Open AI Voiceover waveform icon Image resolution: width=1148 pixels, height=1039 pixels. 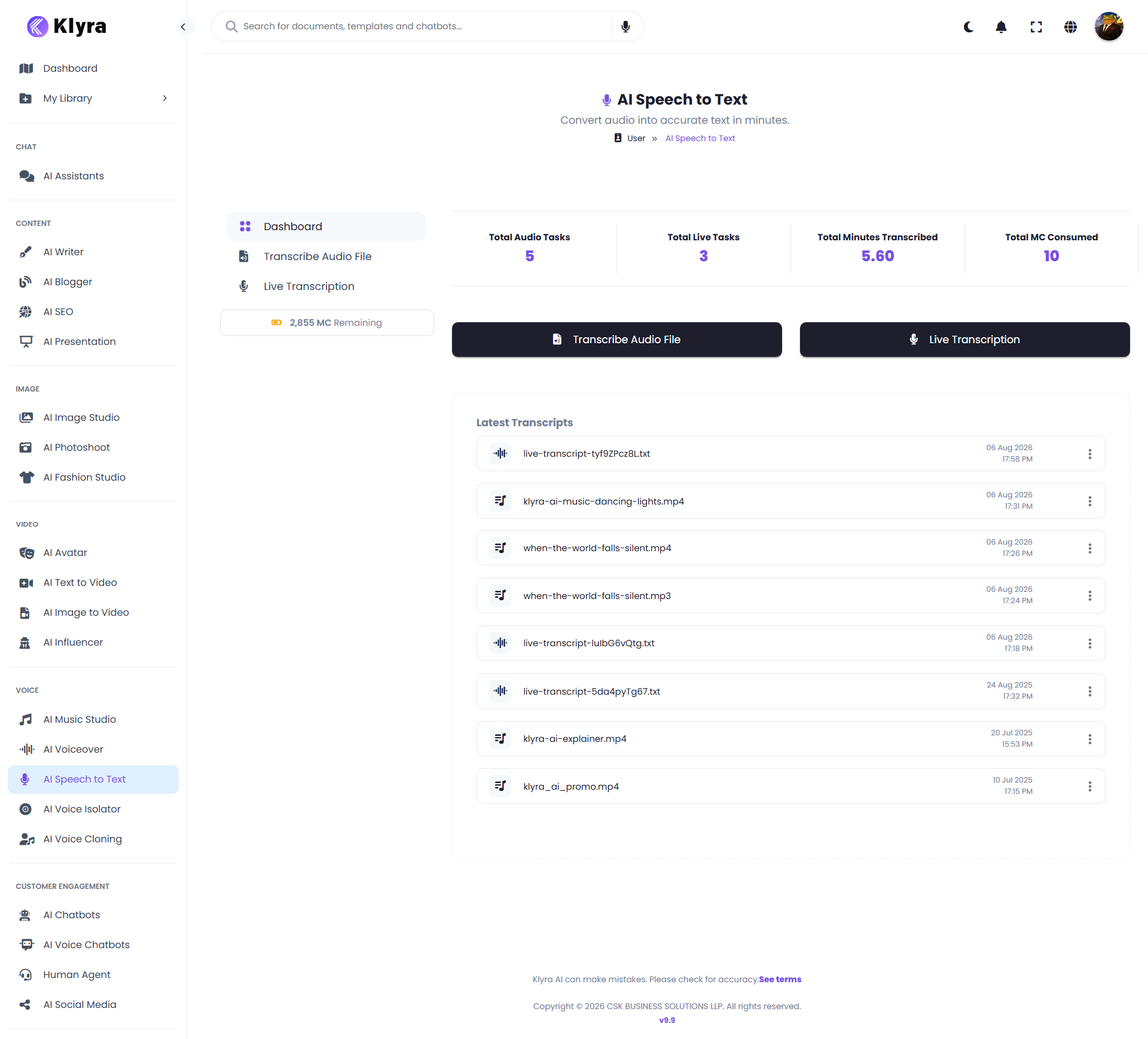26,749
